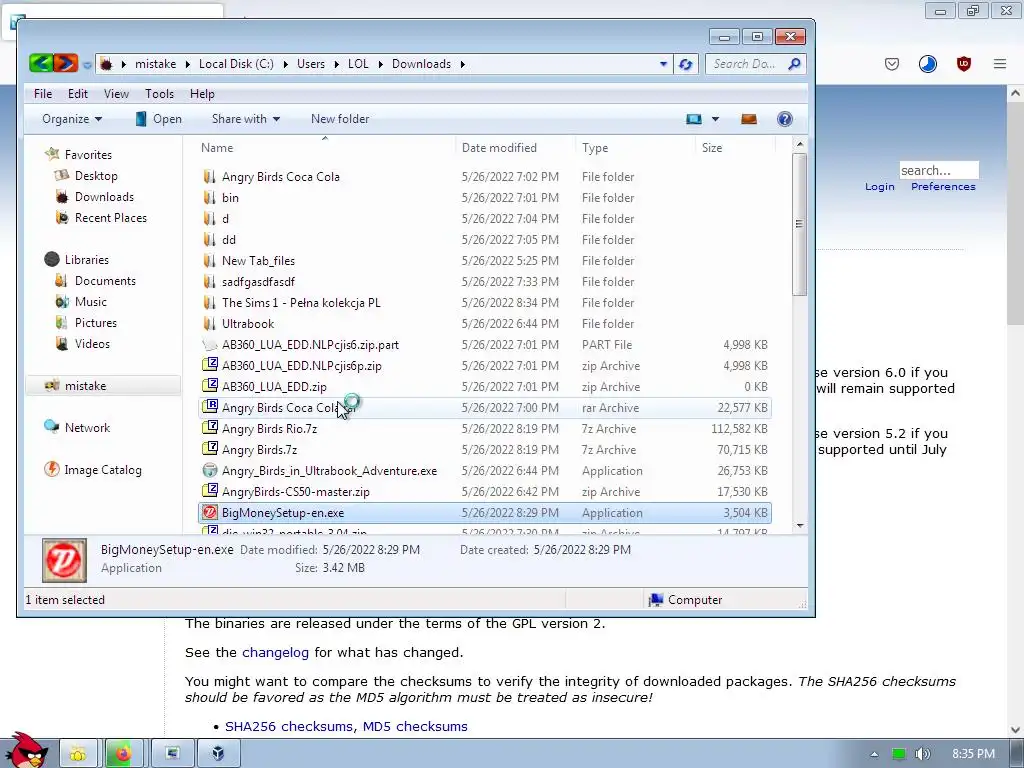Click the refresh icon beside address bar

tap(685, 64)
